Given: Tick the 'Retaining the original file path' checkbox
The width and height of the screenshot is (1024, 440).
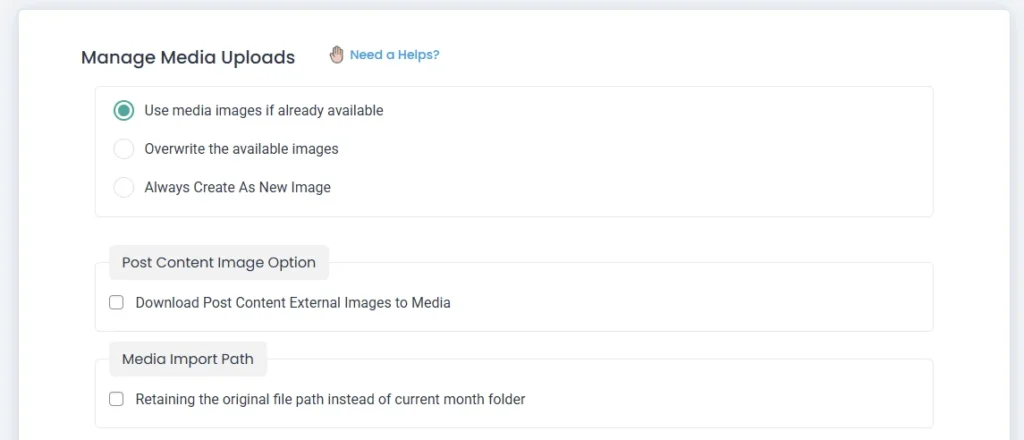Looking at the screenshot, I should [116, 399].
